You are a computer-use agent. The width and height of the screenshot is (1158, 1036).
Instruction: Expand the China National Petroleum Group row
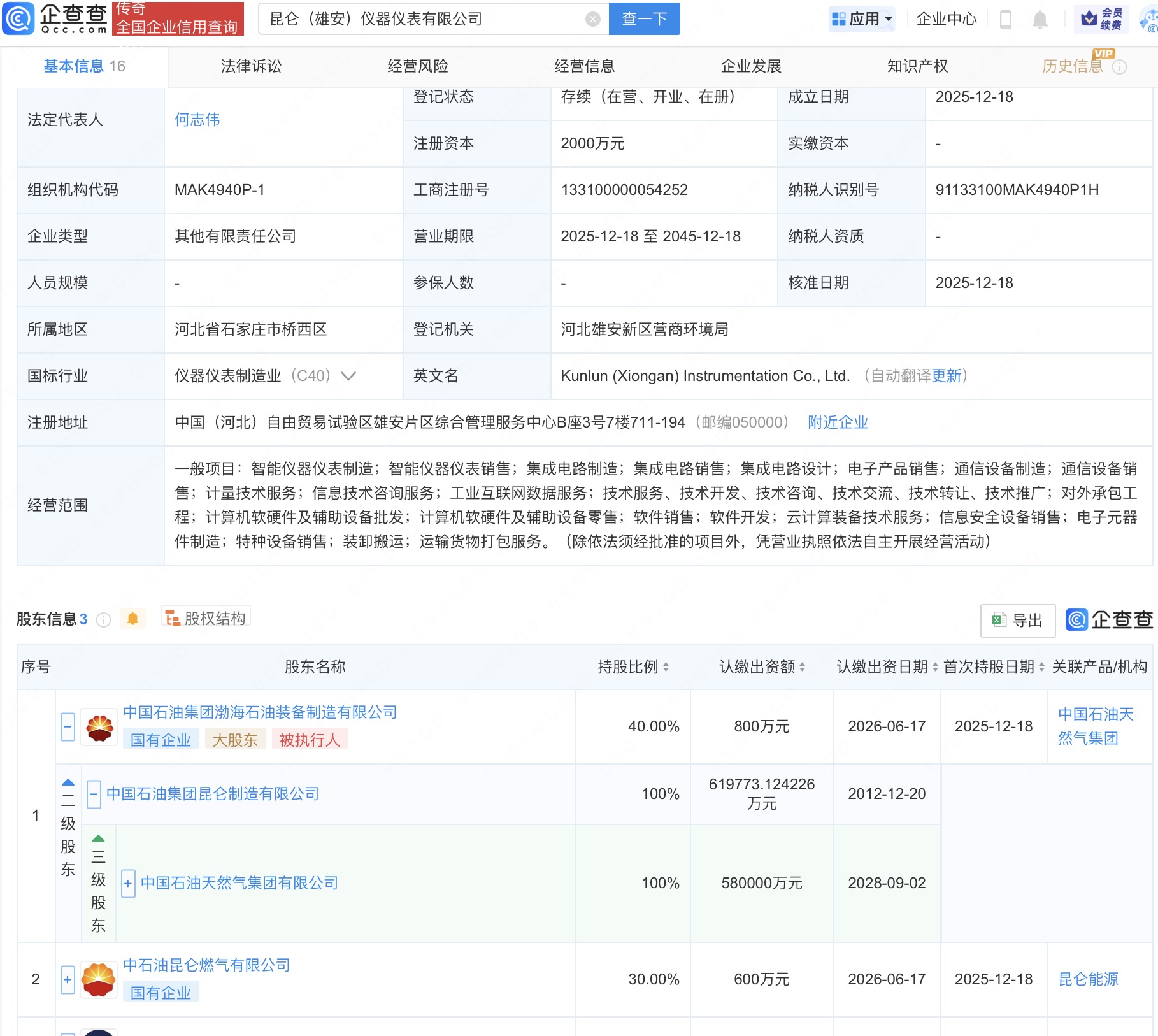point(128,883)
